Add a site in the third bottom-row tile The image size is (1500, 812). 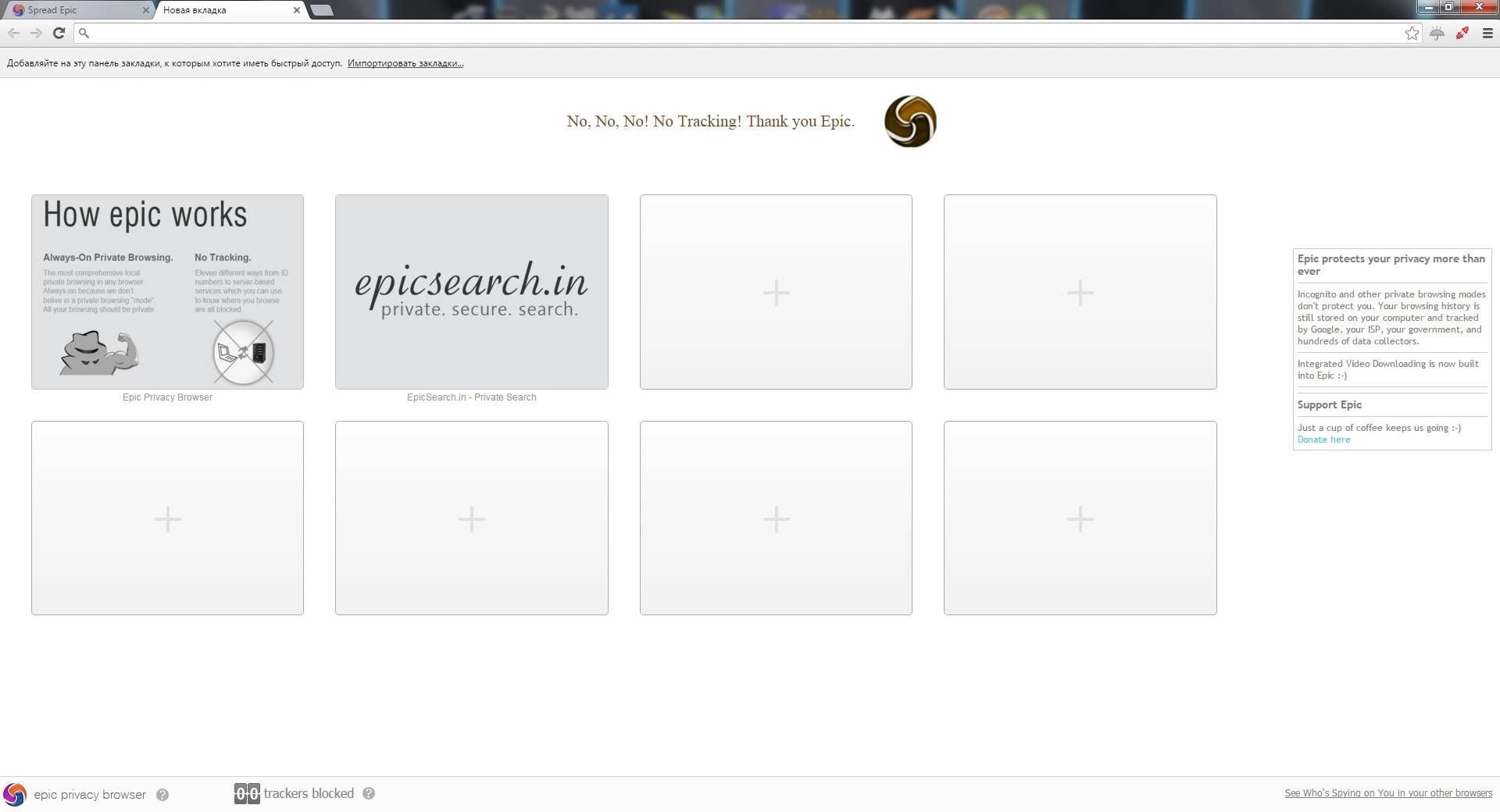[776, 518]
